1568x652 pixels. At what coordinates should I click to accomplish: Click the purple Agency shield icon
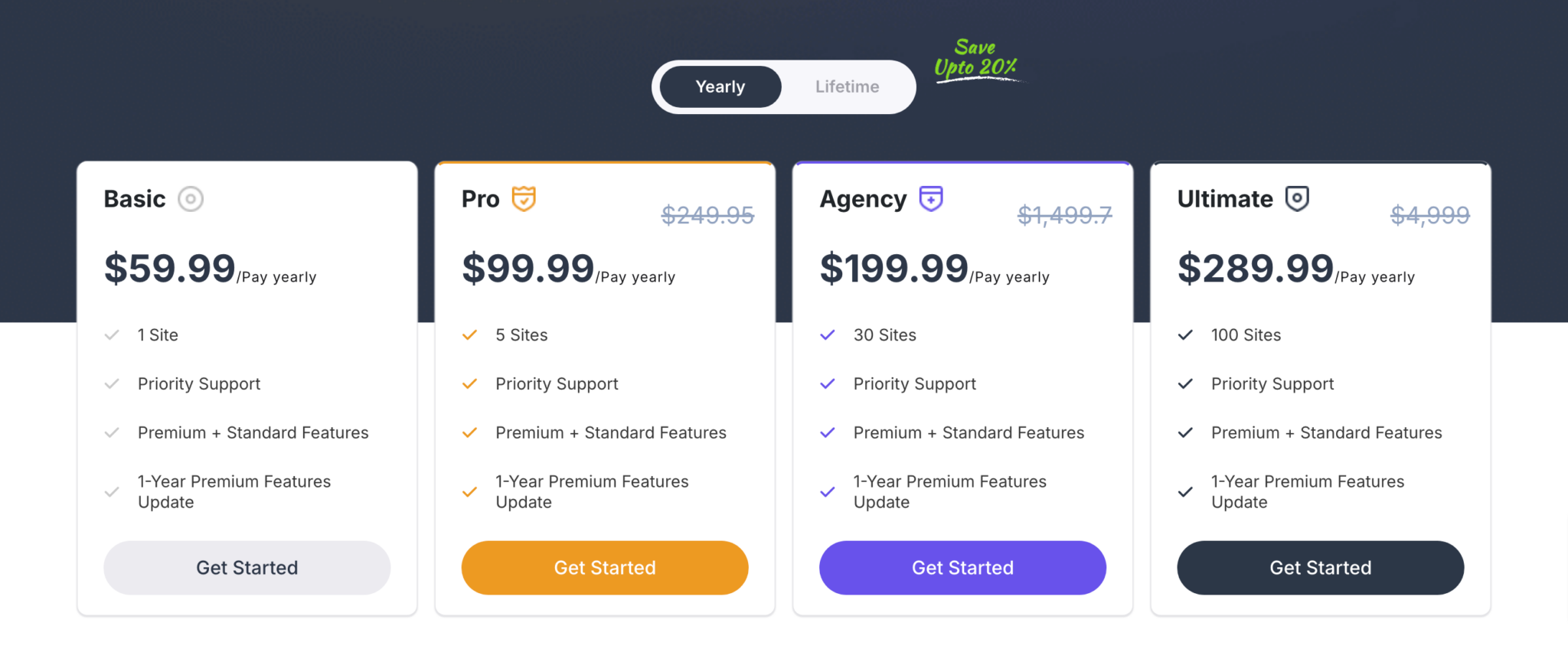(930, 198)
